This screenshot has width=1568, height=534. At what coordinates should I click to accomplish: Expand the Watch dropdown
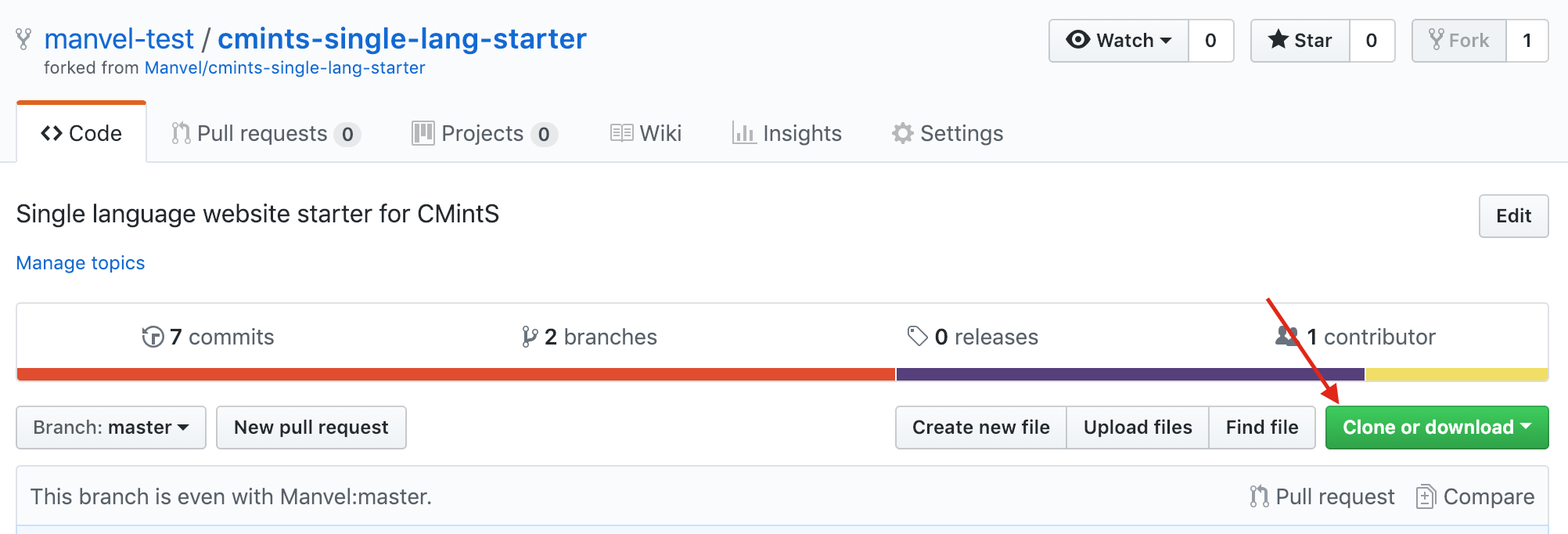[x=1119, y=41]
